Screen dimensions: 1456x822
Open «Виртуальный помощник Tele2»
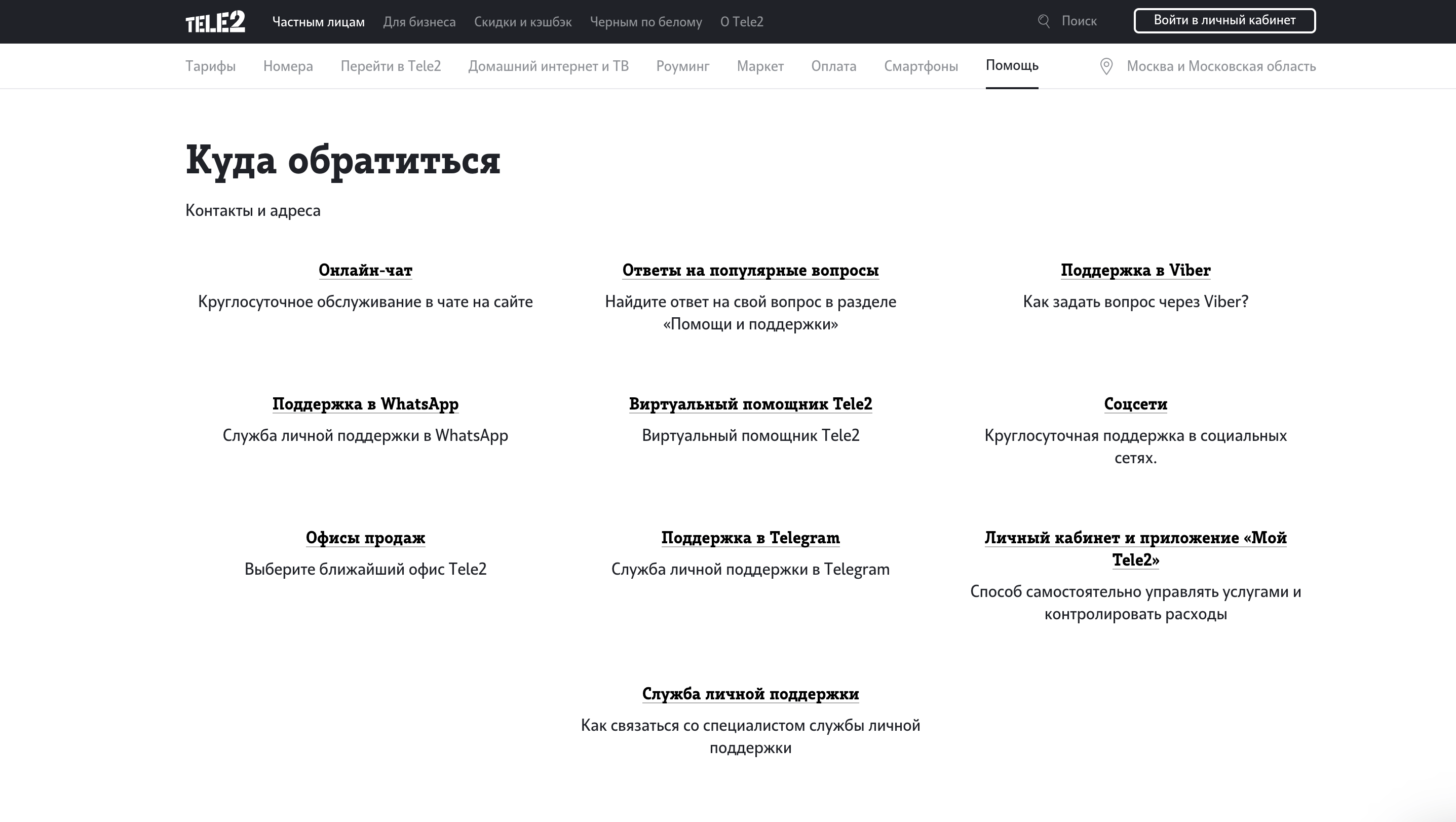pyautogui.click(x=751, y=403)
